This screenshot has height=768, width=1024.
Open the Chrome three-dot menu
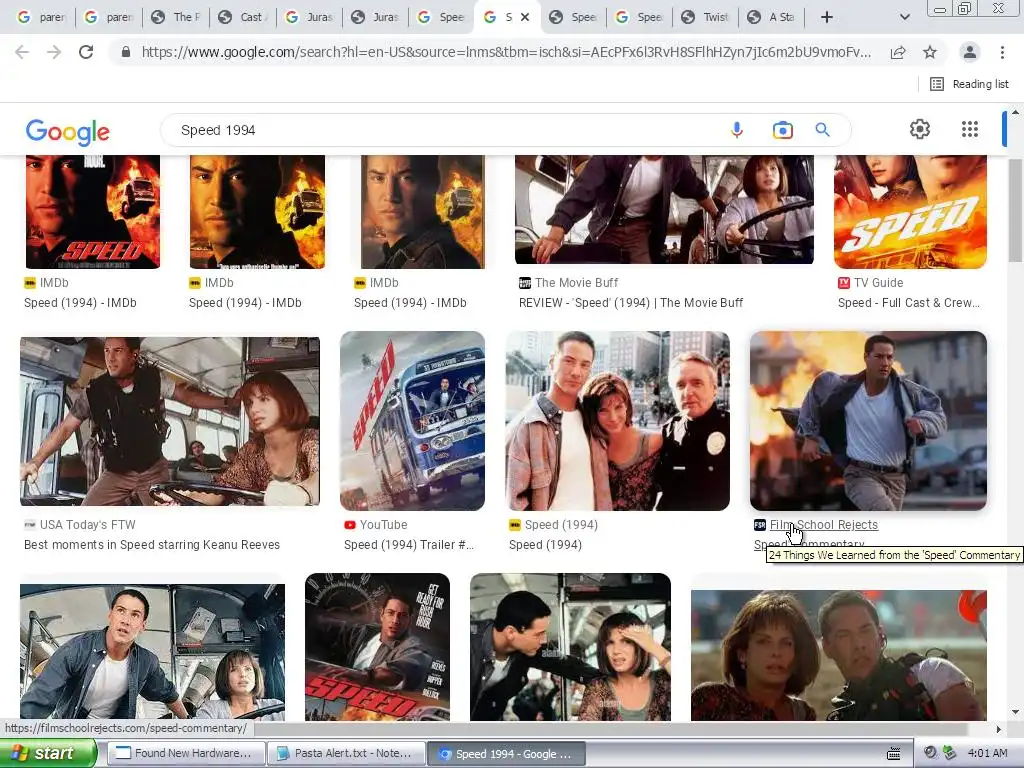click(x=1002, y=52)
